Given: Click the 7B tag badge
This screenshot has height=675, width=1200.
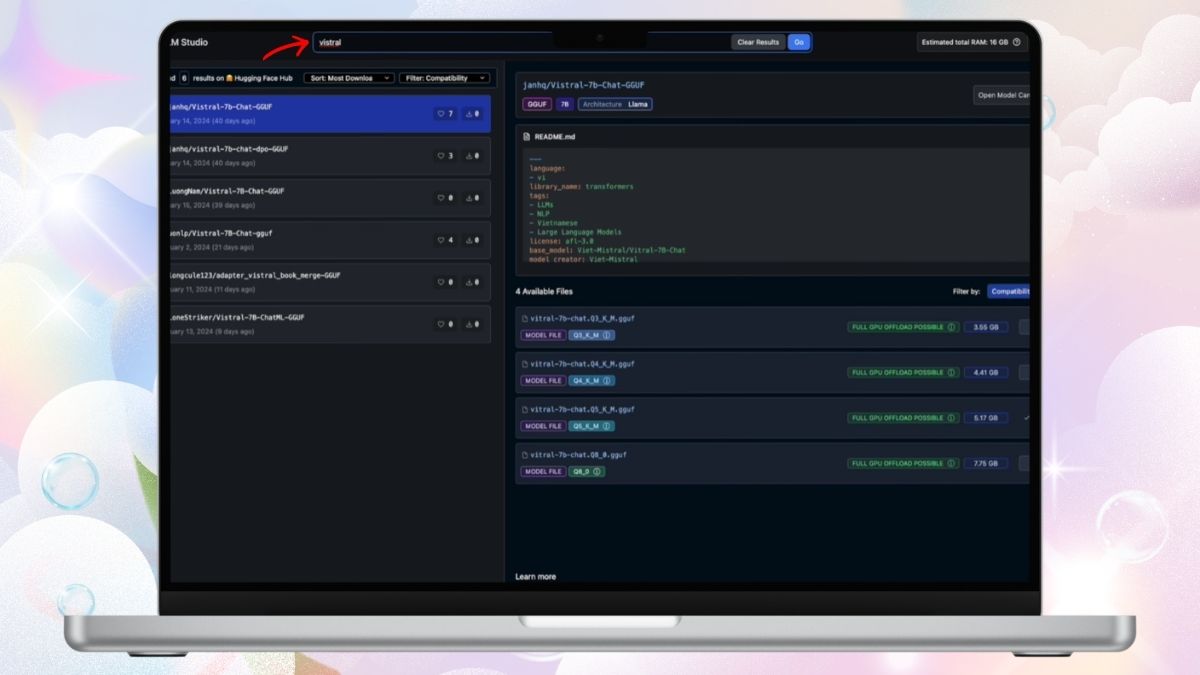Looking at the screenshot, I should (564, 104).
